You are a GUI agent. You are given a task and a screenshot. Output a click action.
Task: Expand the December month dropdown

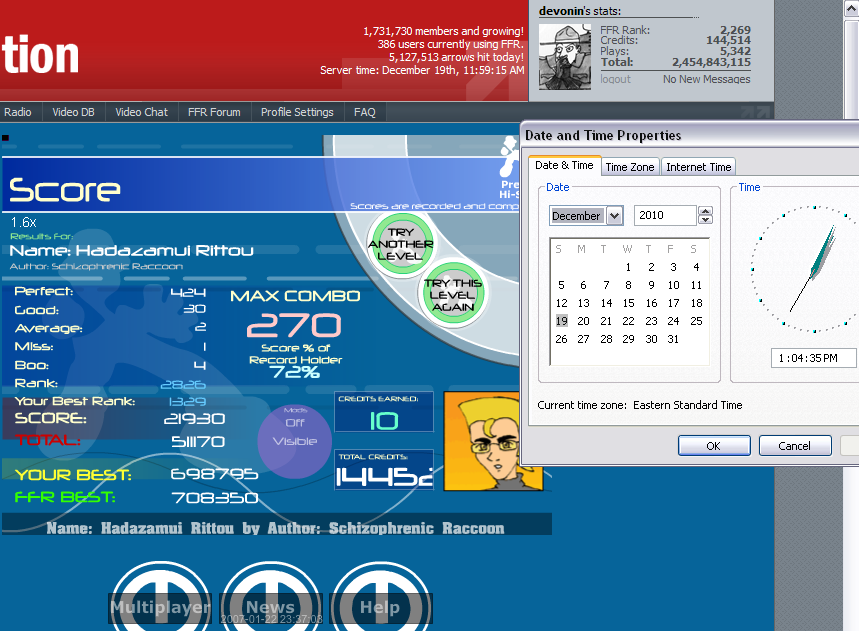point(614,216)
